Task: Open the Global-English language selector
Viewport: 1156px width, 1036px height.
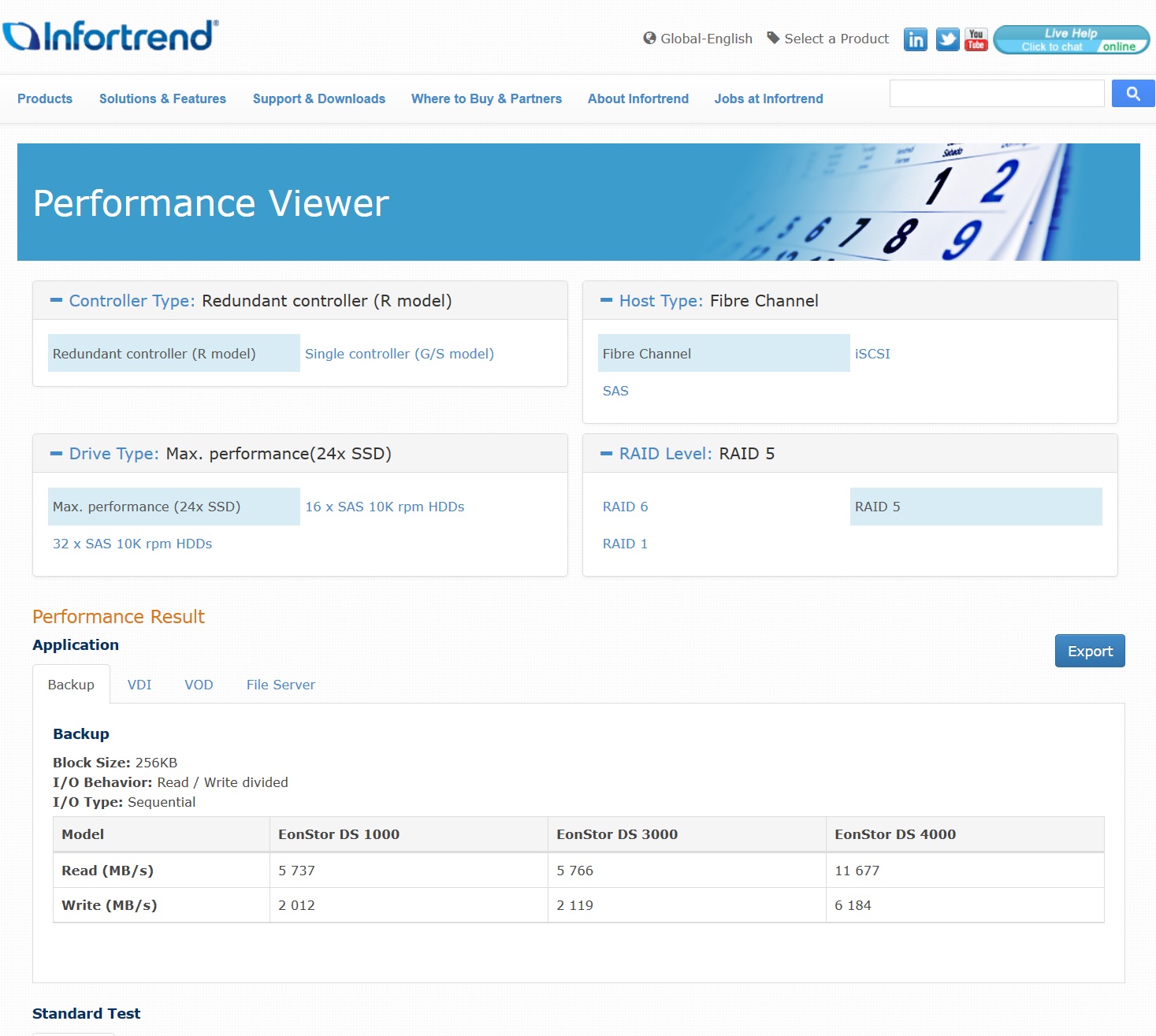Action: [706, 39]
